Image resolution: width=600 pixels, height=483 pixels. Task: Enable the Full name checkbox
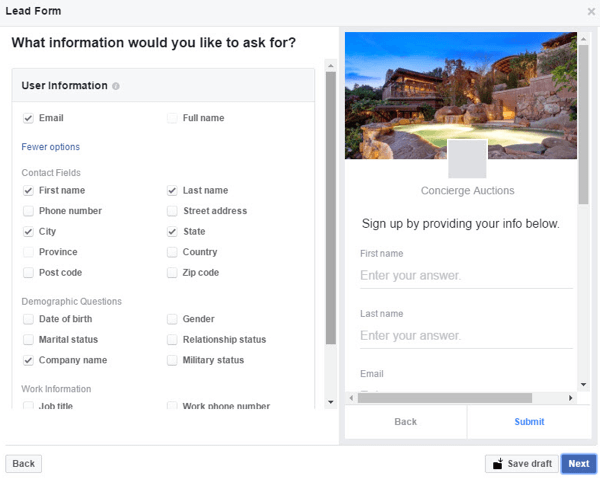pyautogui.click(x=172, y=118)
